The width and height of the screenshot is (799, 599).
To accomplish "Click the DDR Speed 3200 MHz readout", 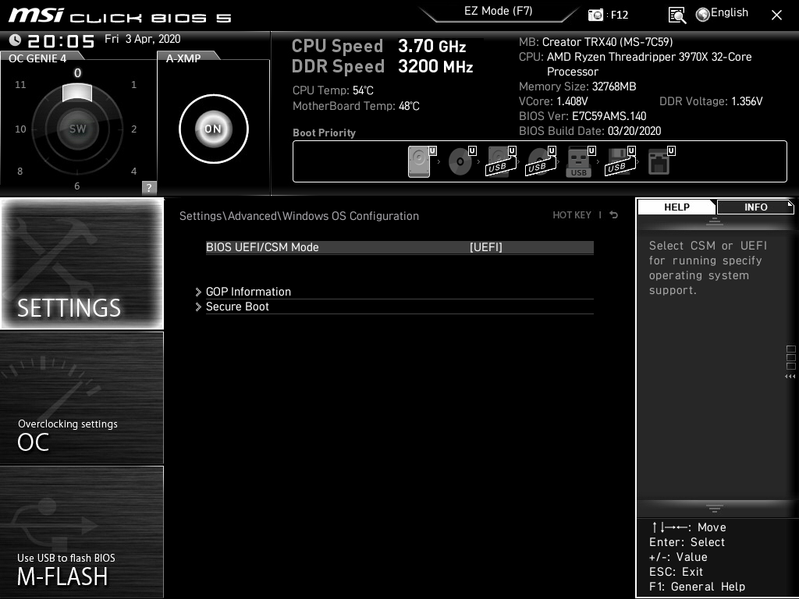I will [382, 66].
